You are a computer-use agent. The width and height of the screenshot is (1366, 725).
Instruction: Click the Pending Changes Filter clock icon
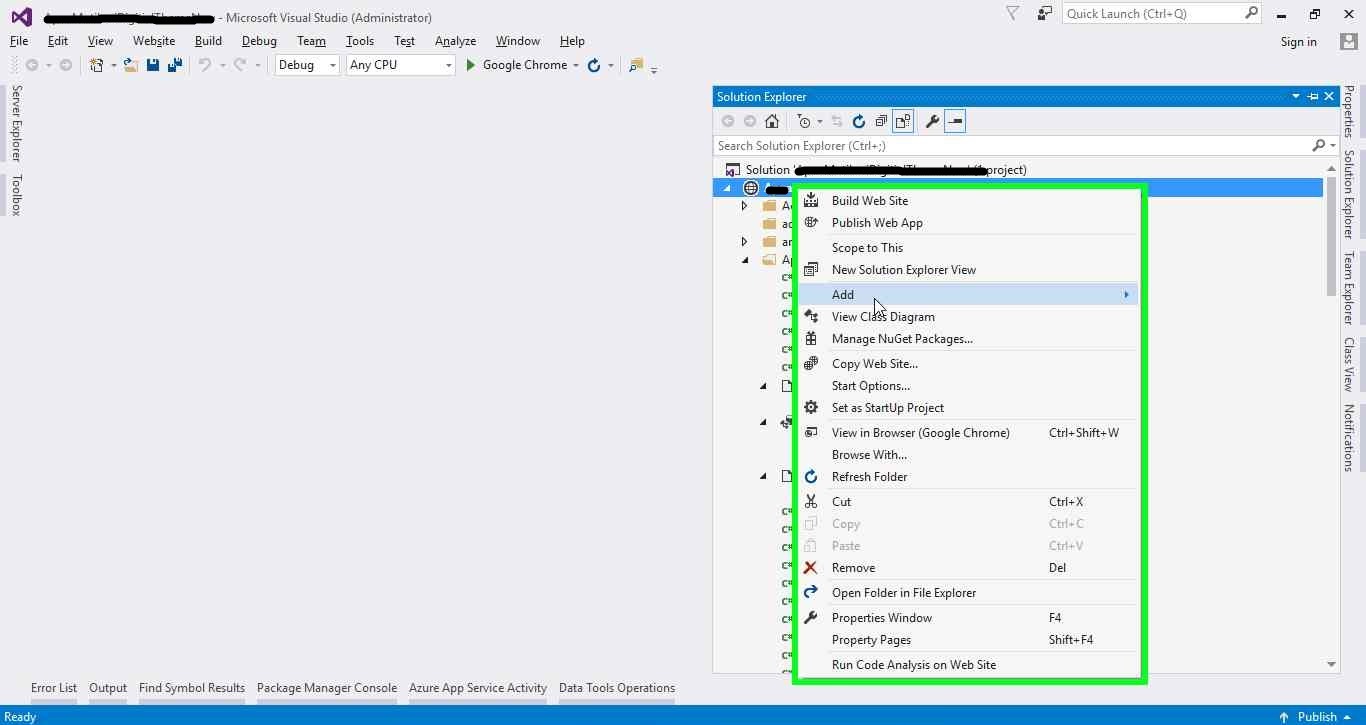[804, 121]
